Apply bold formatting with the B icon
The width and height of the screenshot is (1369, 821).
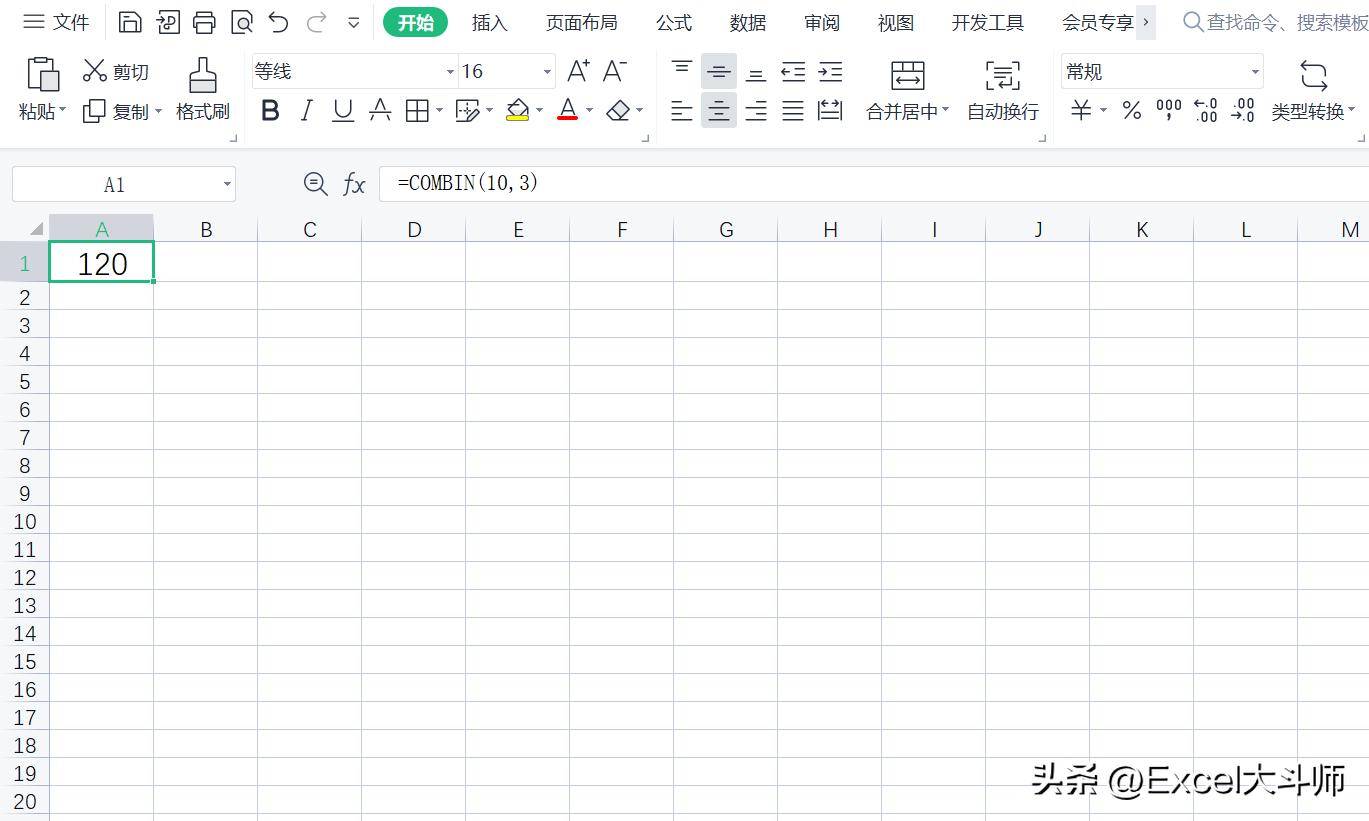(269, 110)
